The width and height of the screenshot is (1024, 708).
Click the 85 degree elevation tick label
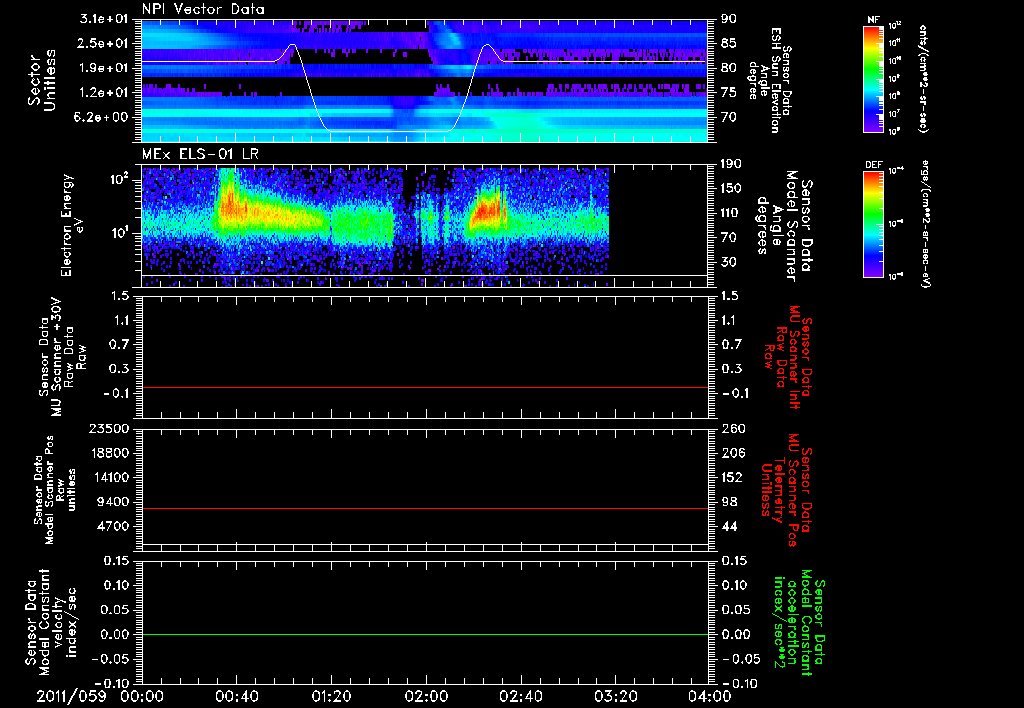point(729,43)
